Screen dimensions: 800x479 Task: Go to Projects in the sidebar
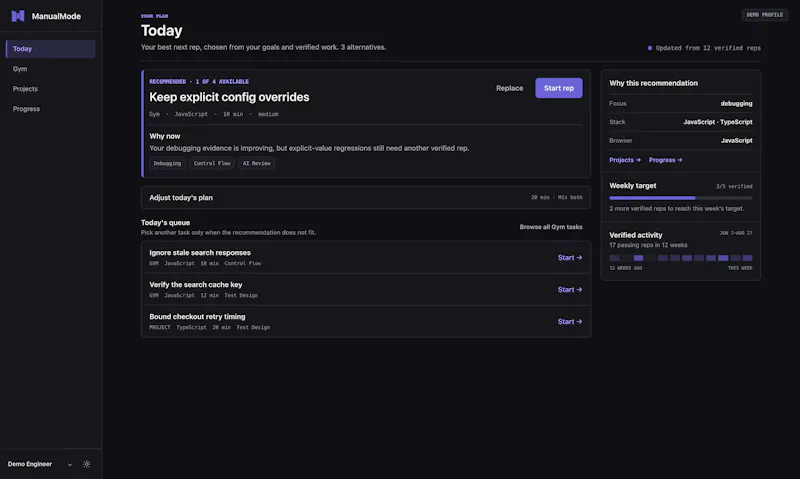(x=51, y=89)
